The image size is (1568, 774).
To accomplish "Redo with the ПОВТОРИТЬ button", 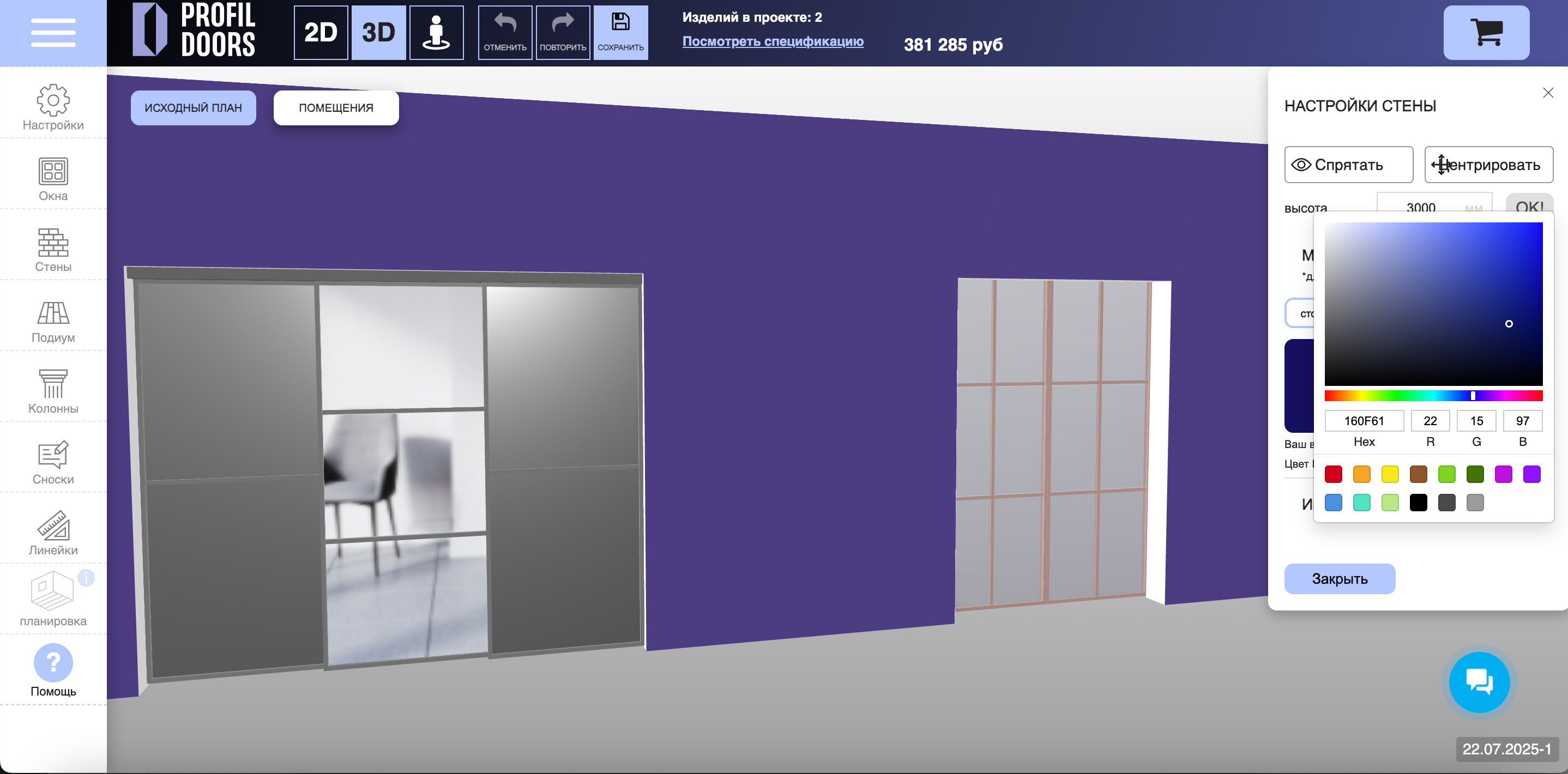I will (x=563, y=32).
